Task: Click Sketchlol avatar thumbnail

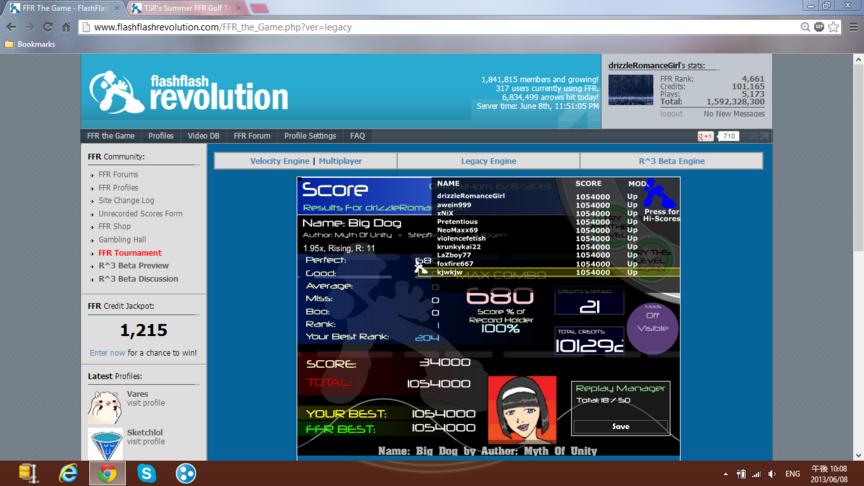Action: click(106, 445)
